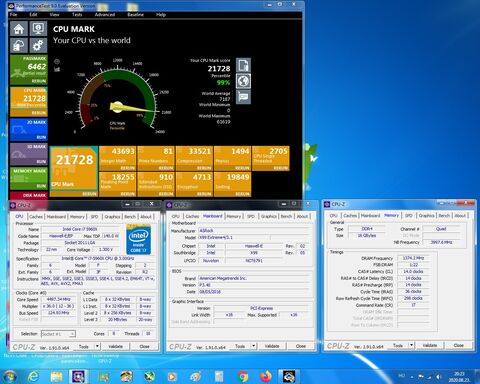Open Windows Explorer folder on taskbar
This screenshot has height=384, width=480.
coord(57,377)
